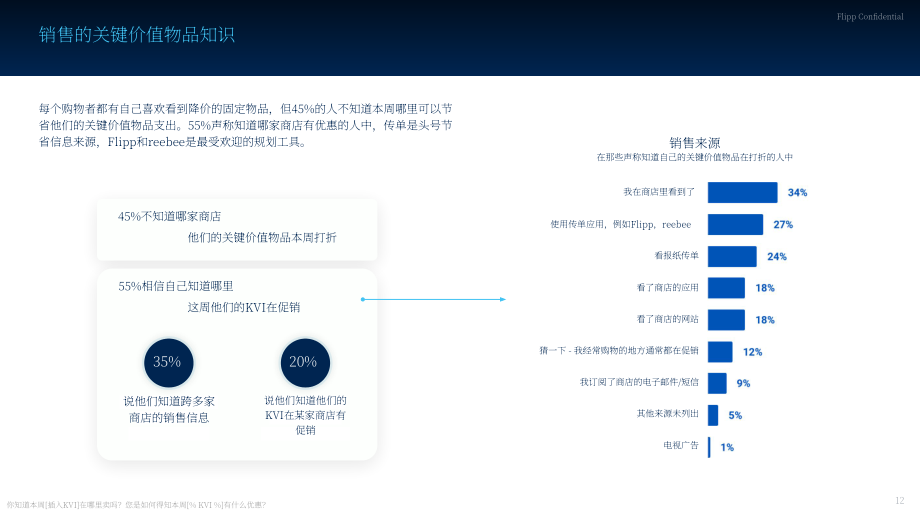Click the 34% bar in chart

coord(742,192)
